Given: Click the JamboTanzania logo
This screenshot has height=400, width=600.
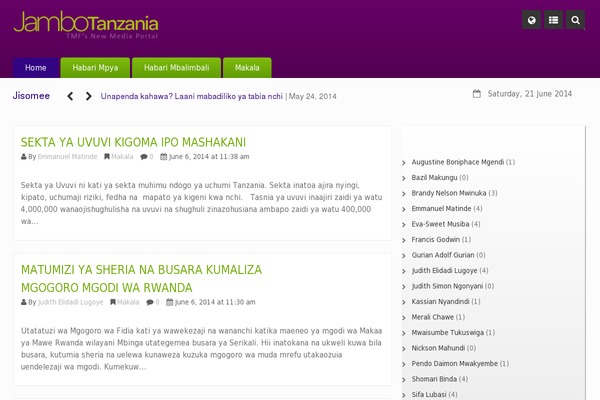Looking at the screenshot, I should tap(86, 25).
